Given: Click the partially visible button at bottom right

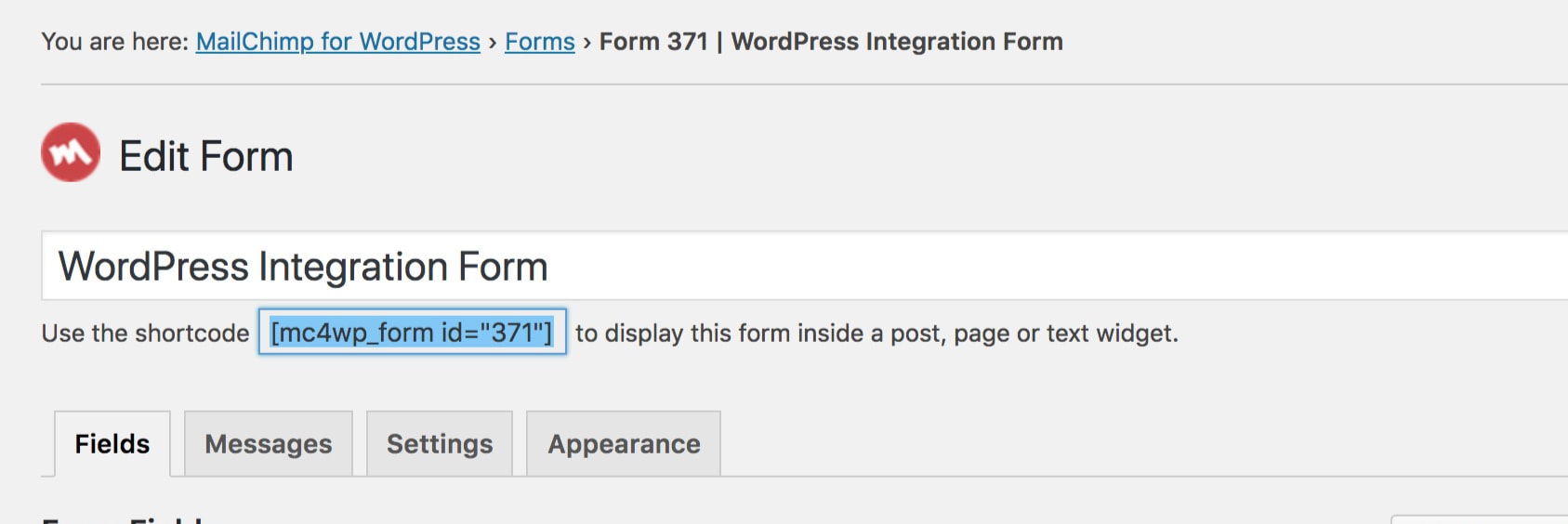Looking at the screenshot, I should tap(1479, 518).
